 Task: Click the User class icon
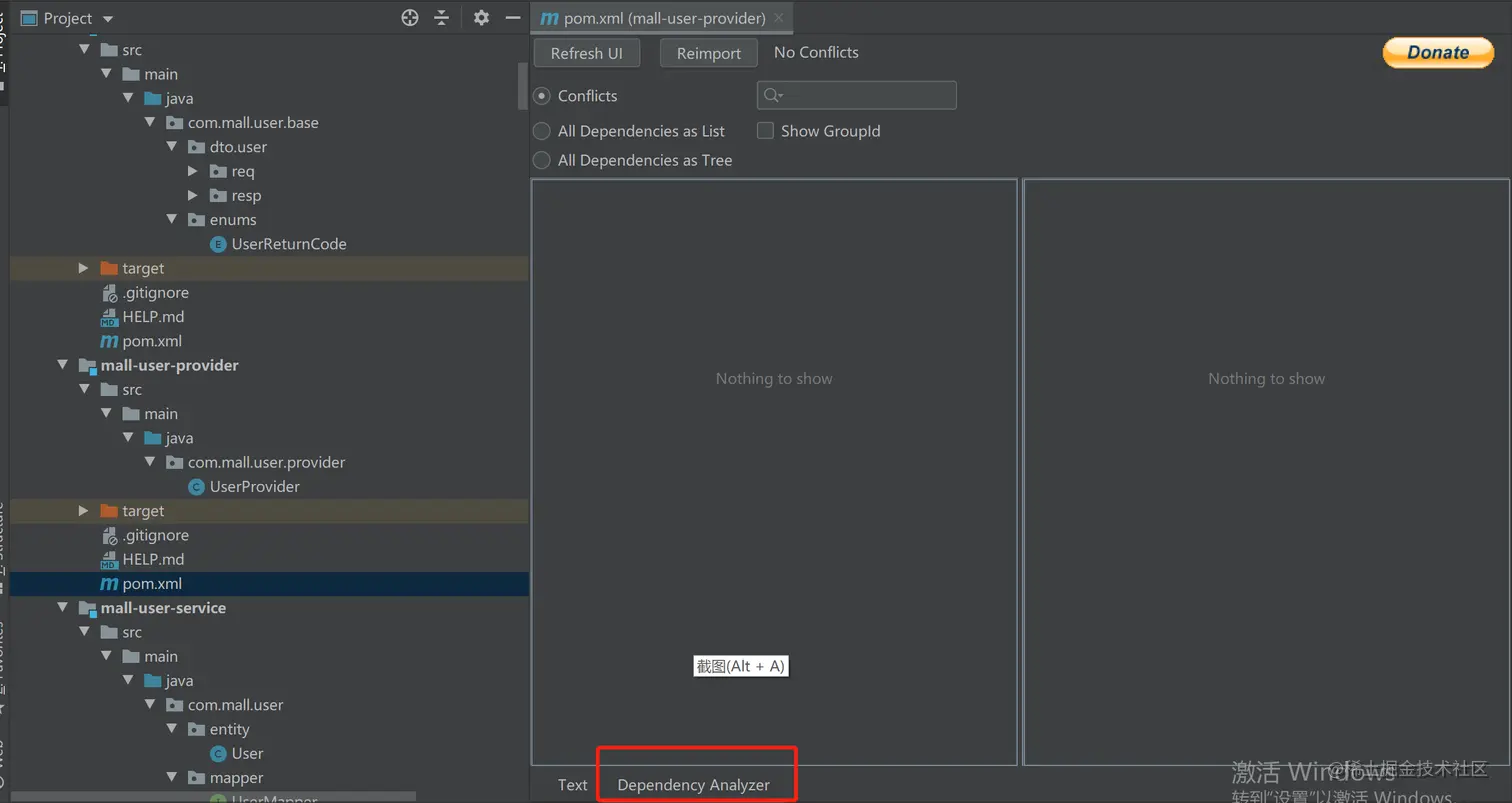218,754
